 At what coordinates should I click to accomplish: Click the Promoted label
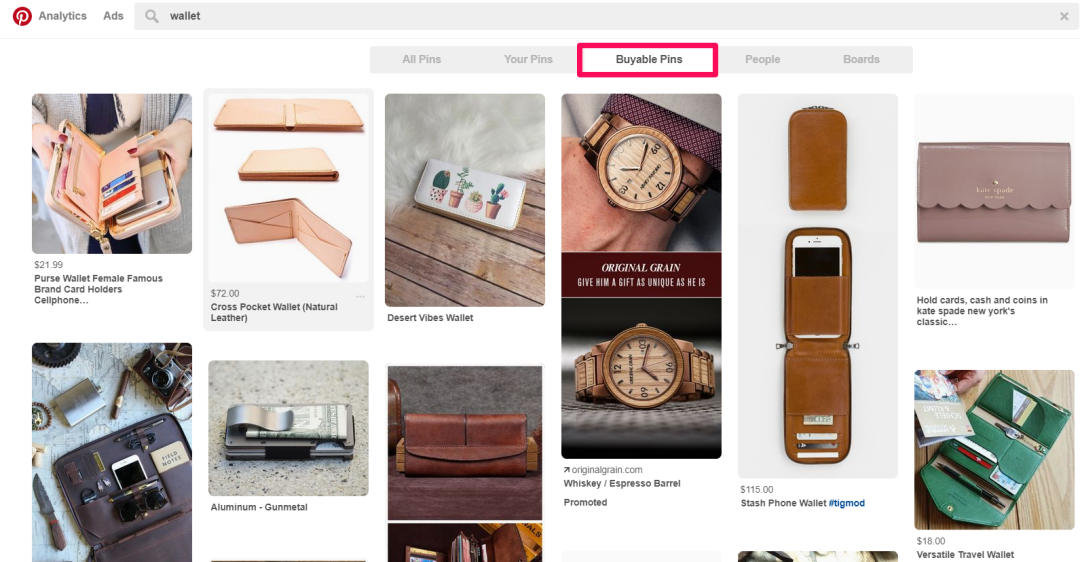tap(585, 503)
